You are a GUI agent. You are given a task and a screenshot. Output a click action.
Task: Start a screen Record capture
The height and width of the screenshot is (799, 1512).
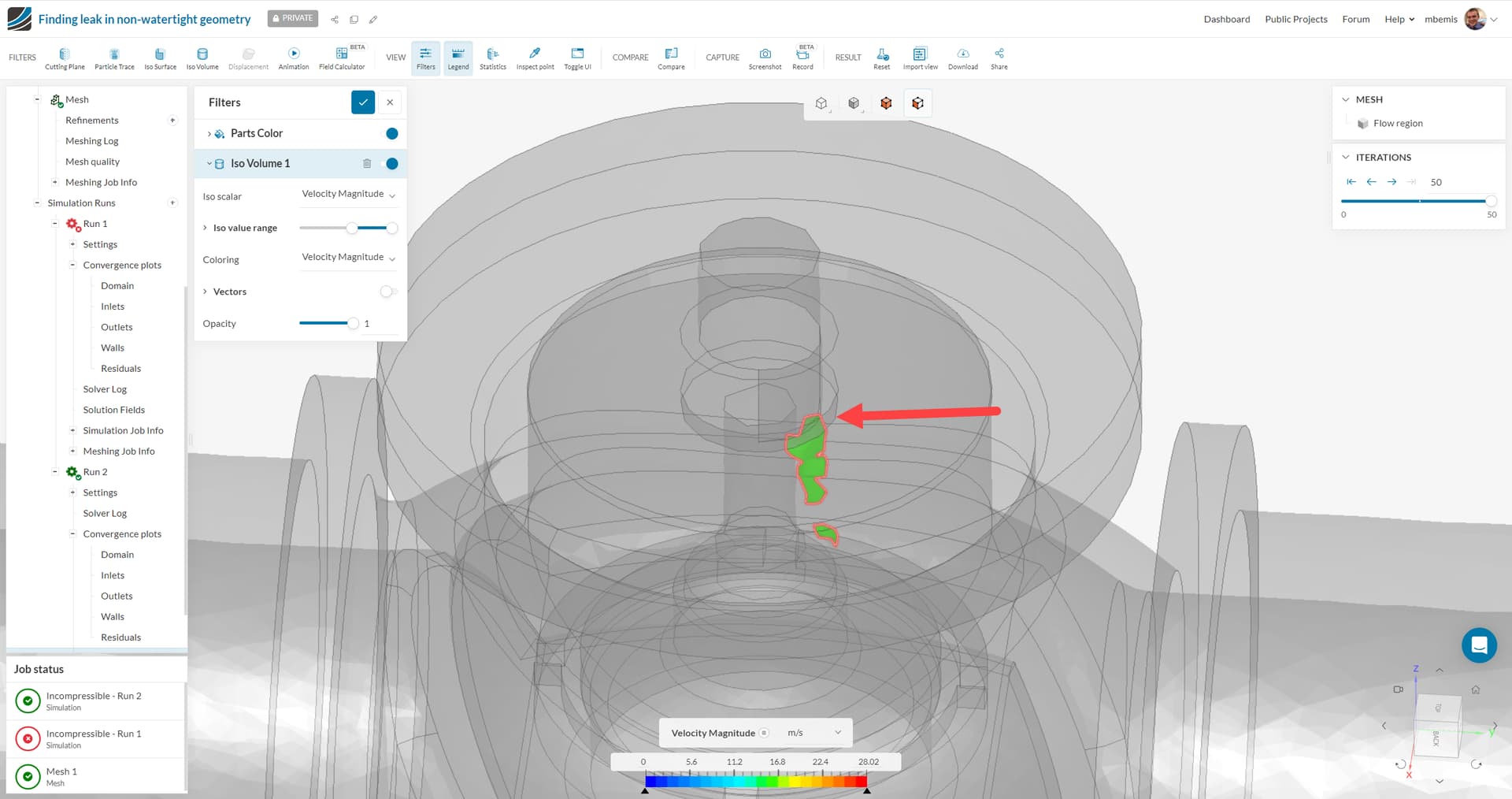(x=802, y=58)
